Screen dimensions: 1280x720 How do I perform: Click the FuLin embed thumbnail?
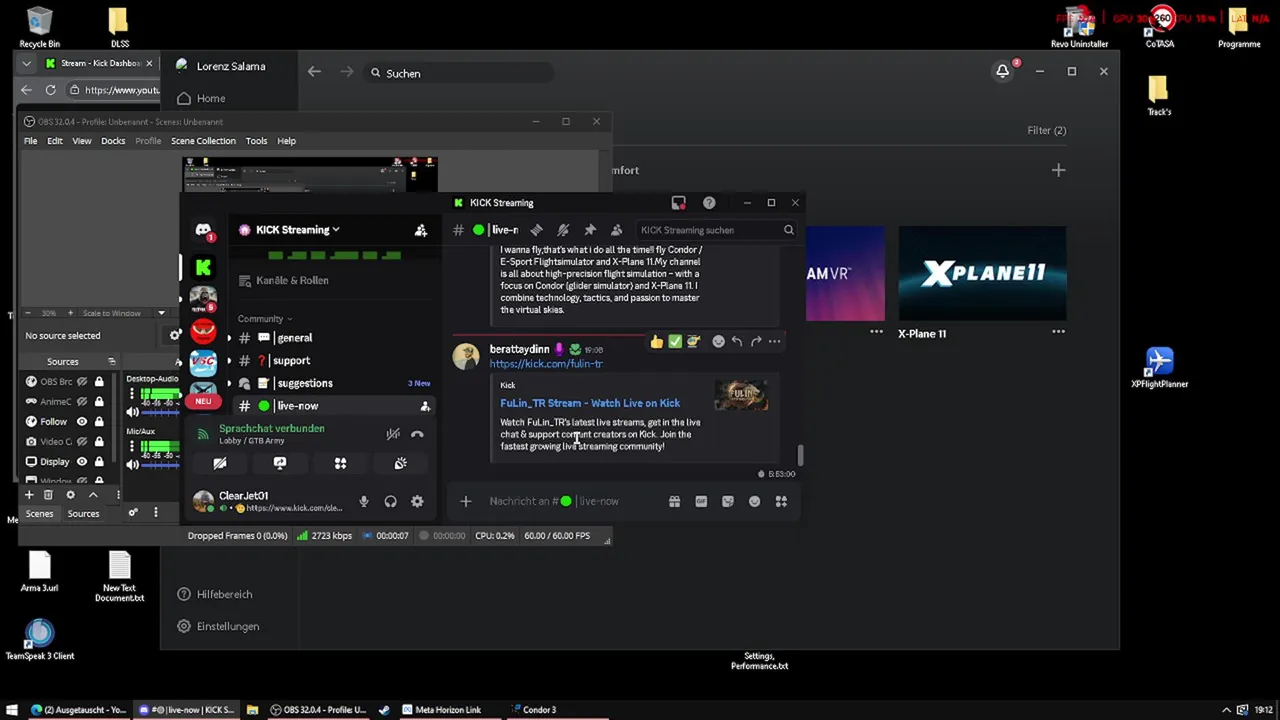coord(741,395)
